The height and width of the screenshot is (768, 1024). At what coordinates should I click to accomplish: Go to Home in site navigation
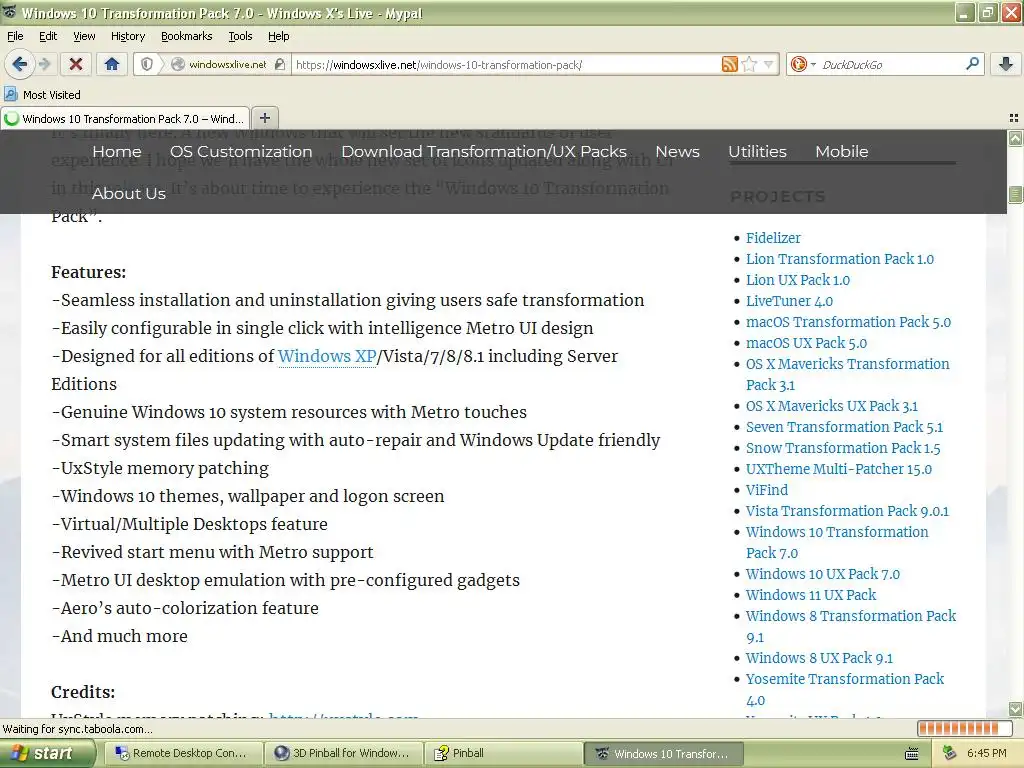point(117,152)
